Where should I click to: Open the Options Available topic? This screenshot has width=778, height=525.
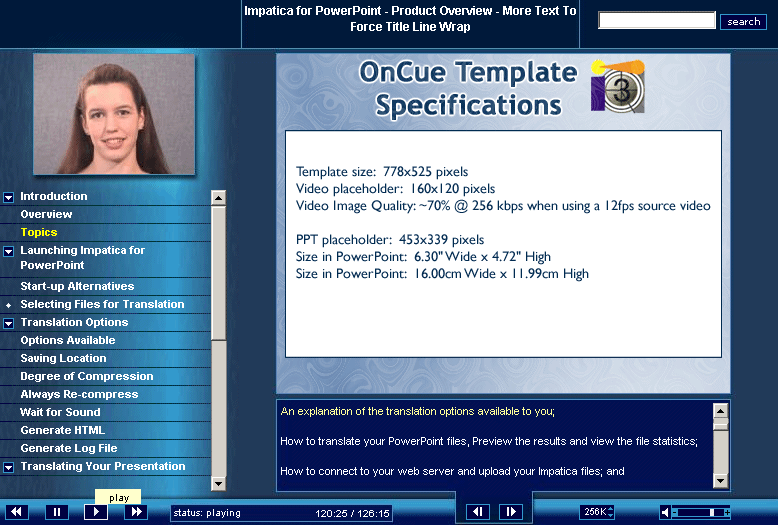coord(67,340)
